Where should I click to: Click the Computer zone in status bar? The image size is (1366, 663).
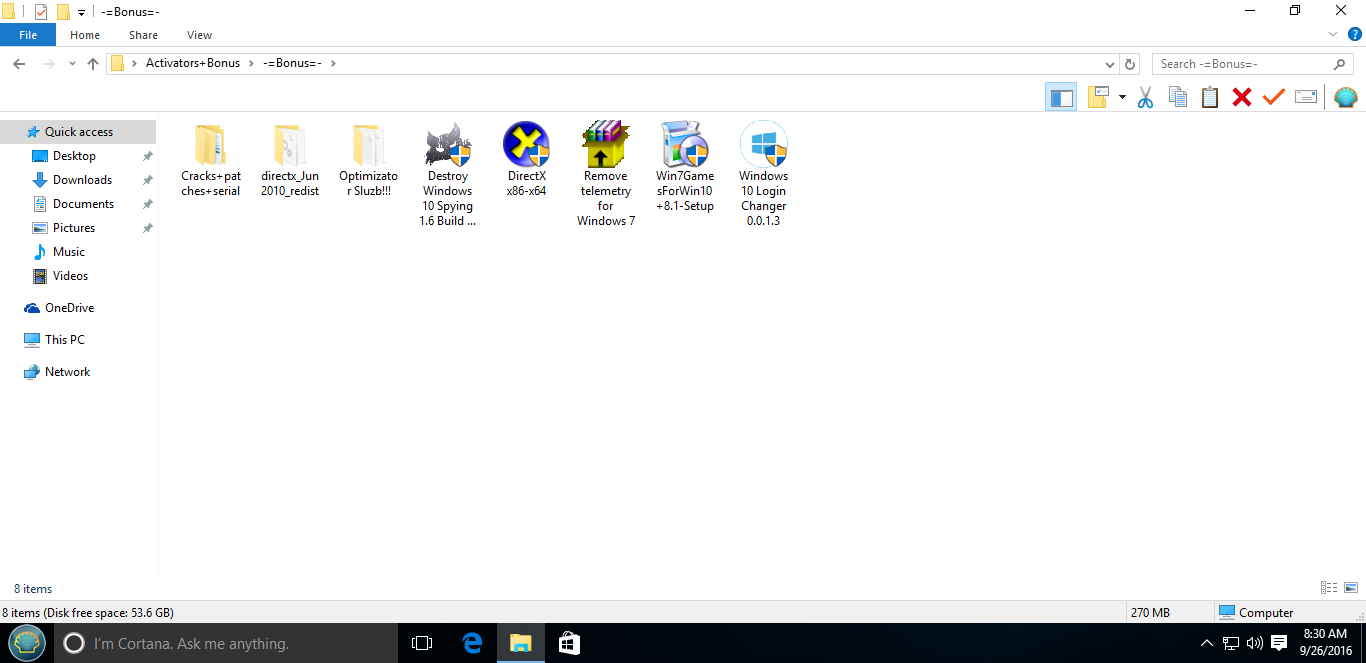(1255, 612)
